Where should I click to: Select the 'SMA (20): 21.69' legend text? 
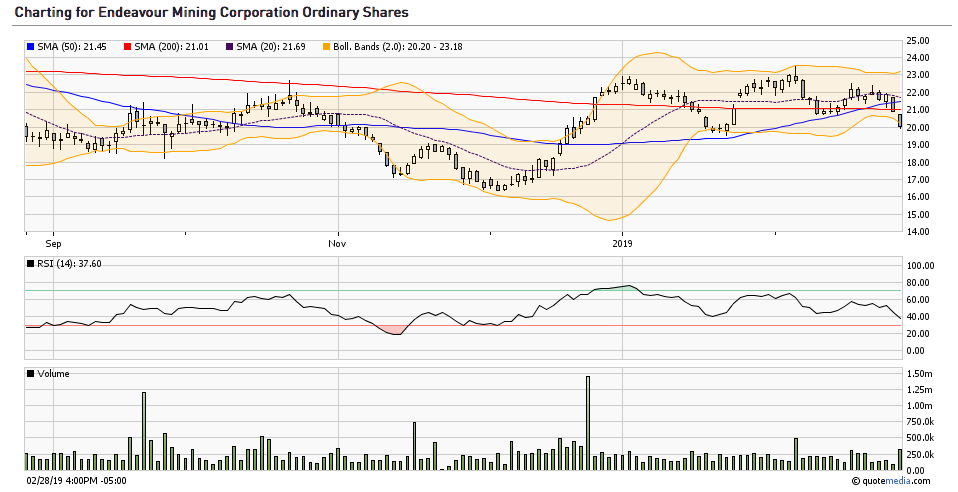point(271,46)
